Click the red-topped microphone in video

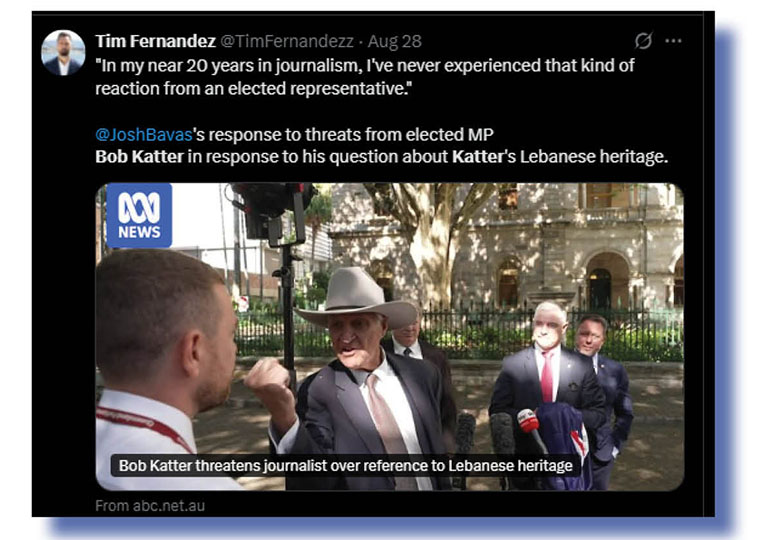pyautogui.click(x=528, y=420)
